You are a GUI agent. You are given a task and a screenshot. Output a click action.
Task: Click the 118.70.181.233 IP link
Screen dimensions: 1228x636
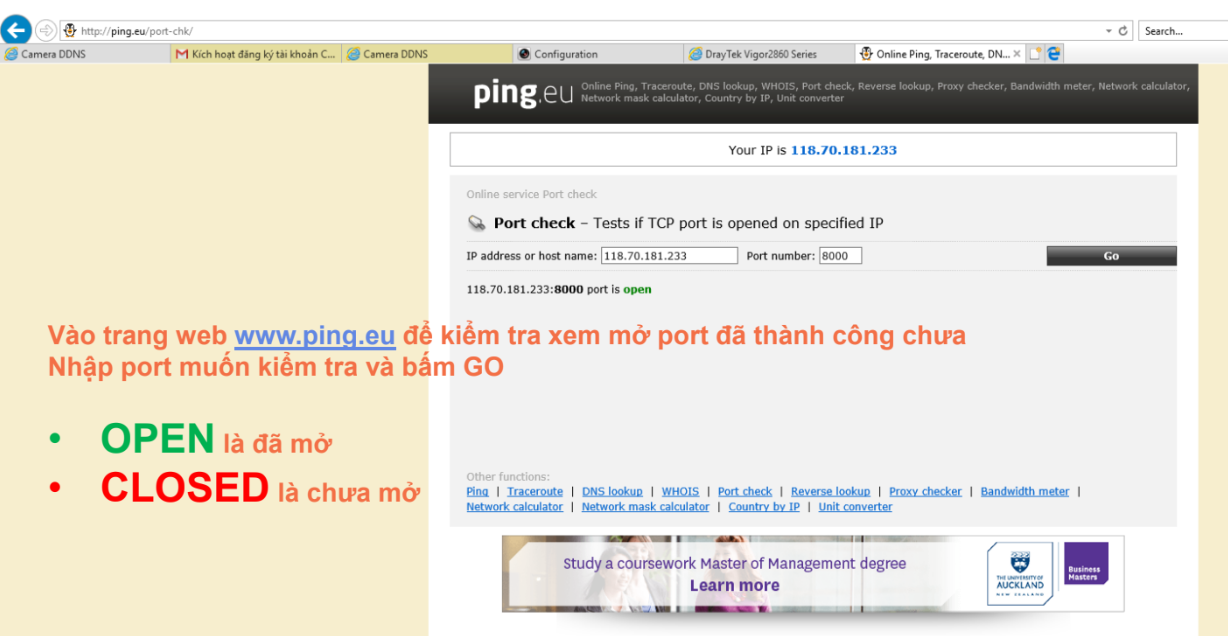[x=843, y=150]
